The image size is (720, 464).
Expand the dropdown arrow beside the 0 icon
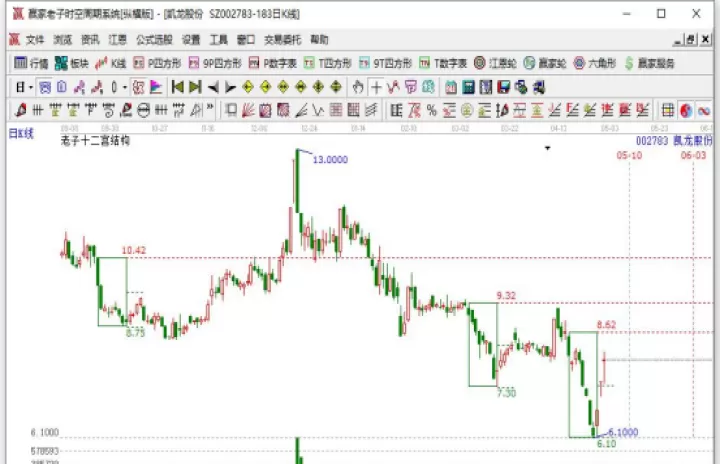pos(124,87)
